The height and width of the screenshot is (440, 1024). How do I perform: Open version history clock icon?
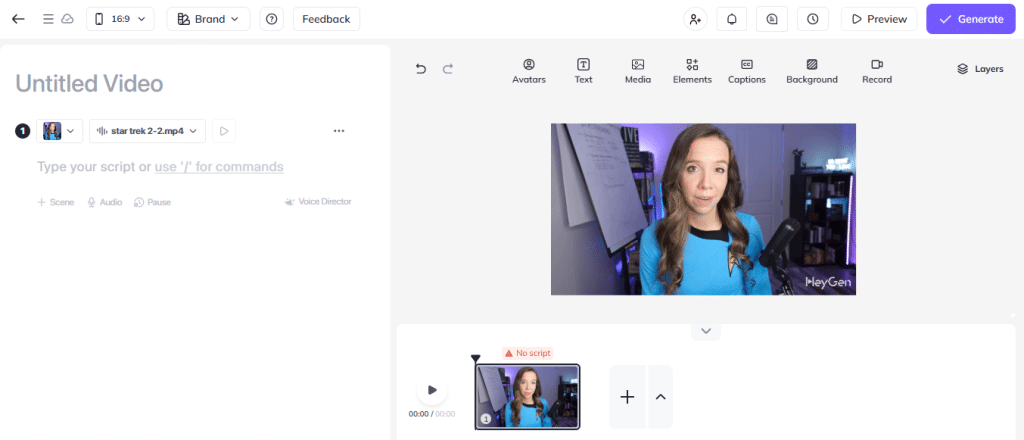pyautogui.click(x=813, y=19)
